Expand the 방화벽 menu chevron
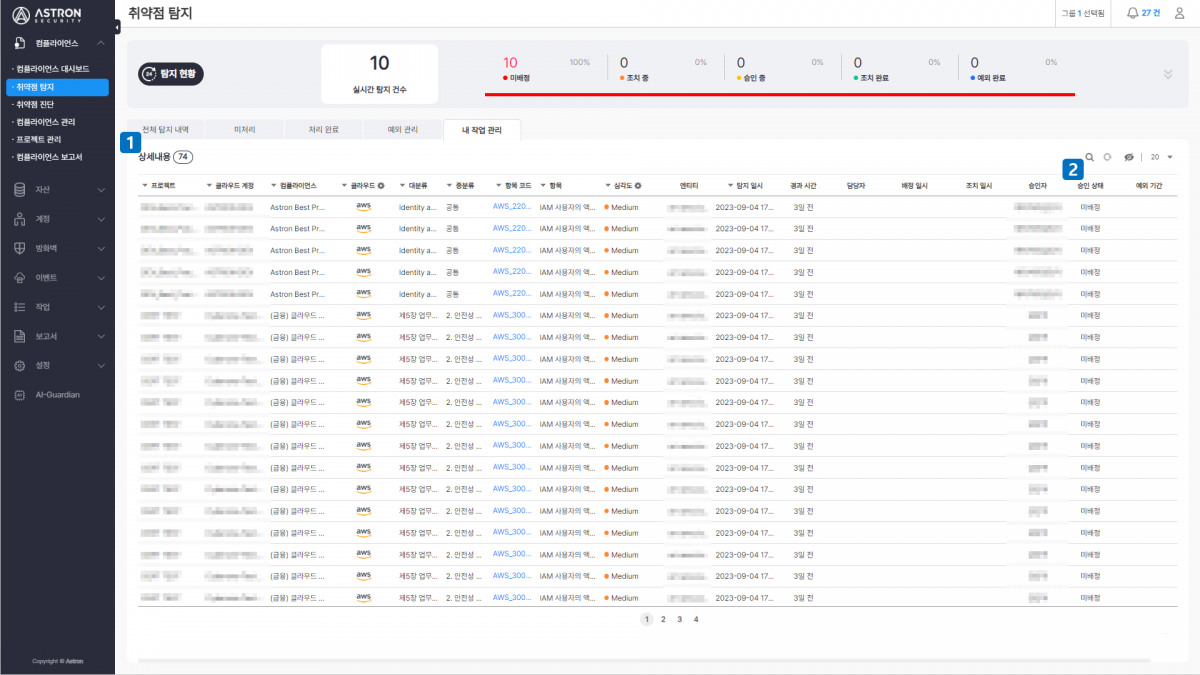Image resolution: width=1200 pixels, height=675 pixels. tap(101, 248)
